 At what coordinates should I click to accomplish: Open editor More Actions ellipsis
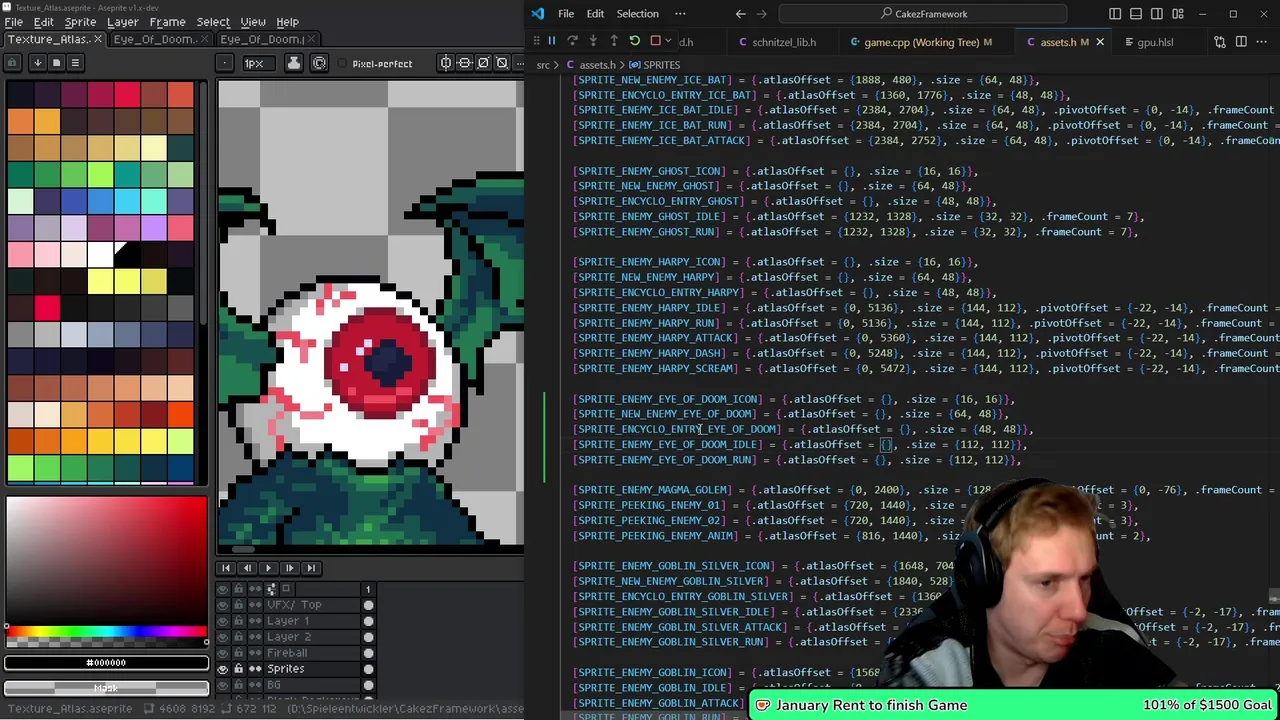(1263, 42)
